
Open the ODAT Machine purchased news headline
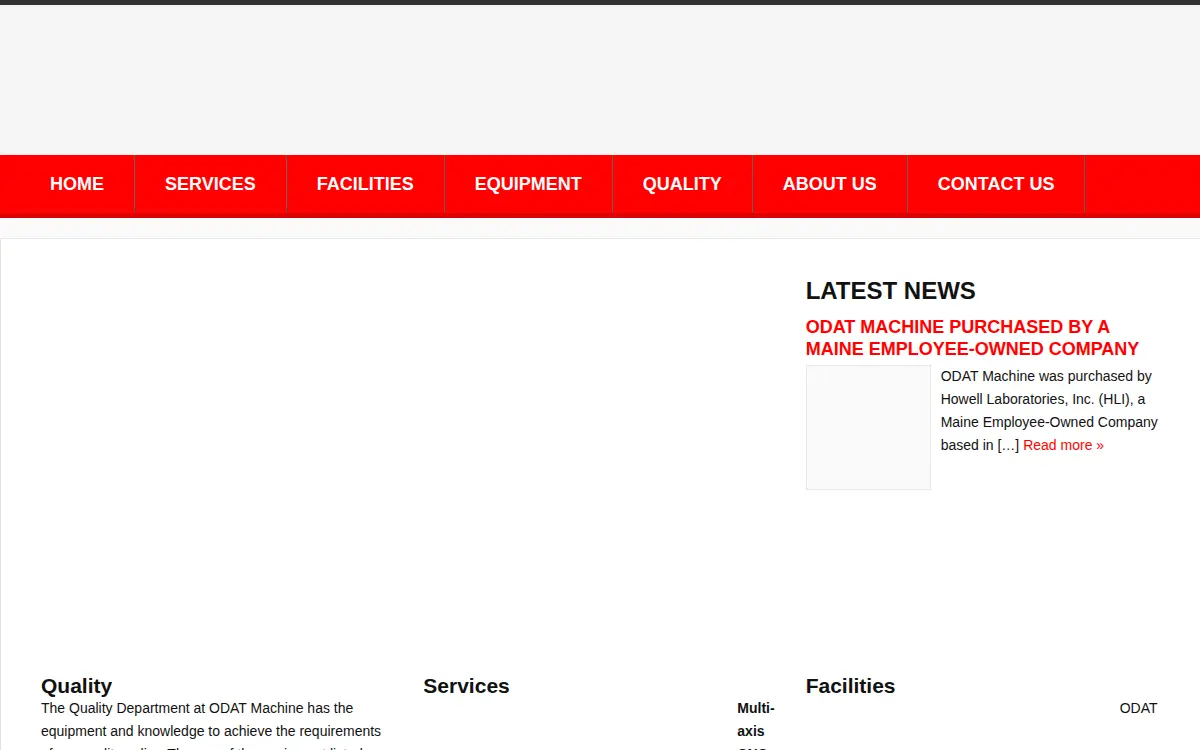point(972,338)
